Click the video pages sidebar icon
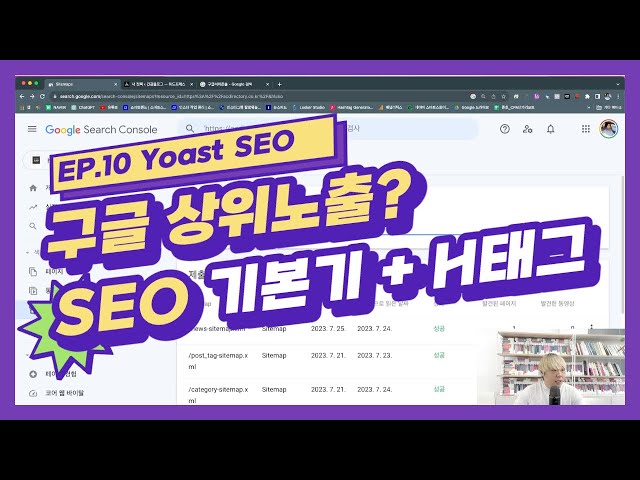 (x=33, y=291)
